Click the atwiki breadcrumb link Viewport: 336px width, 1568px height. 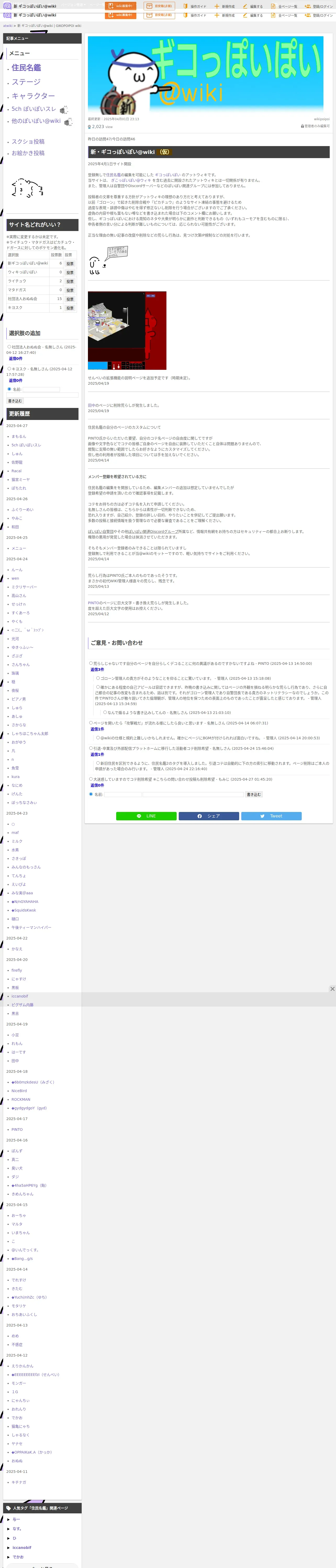tap(7, 26)
